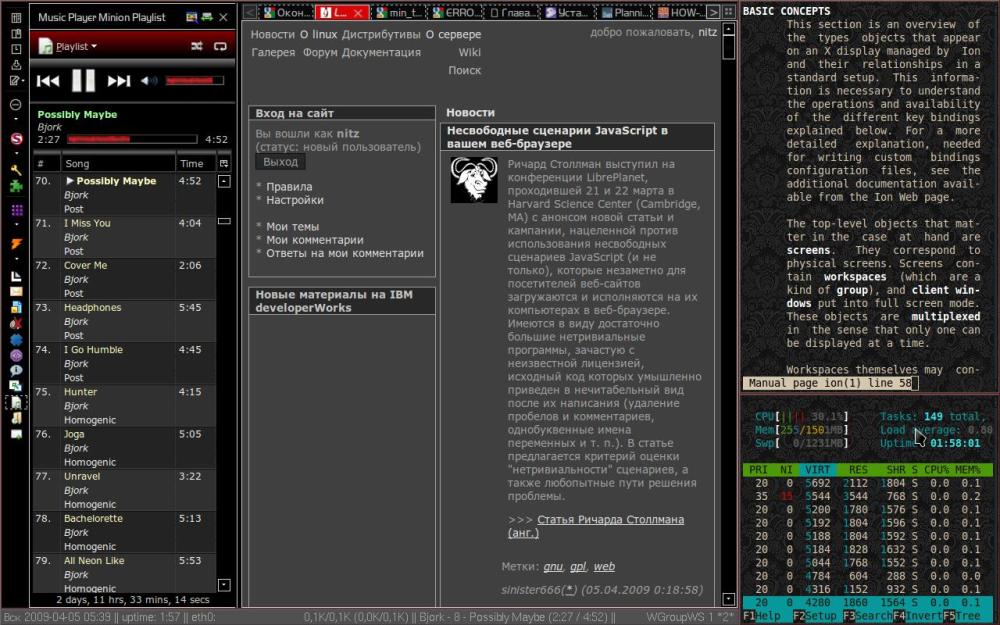Image resolution: width=1000 pixels, height=625 pixels.
Task: Switch to the 'ERRO...' browser tab
Action: (455, 12)
